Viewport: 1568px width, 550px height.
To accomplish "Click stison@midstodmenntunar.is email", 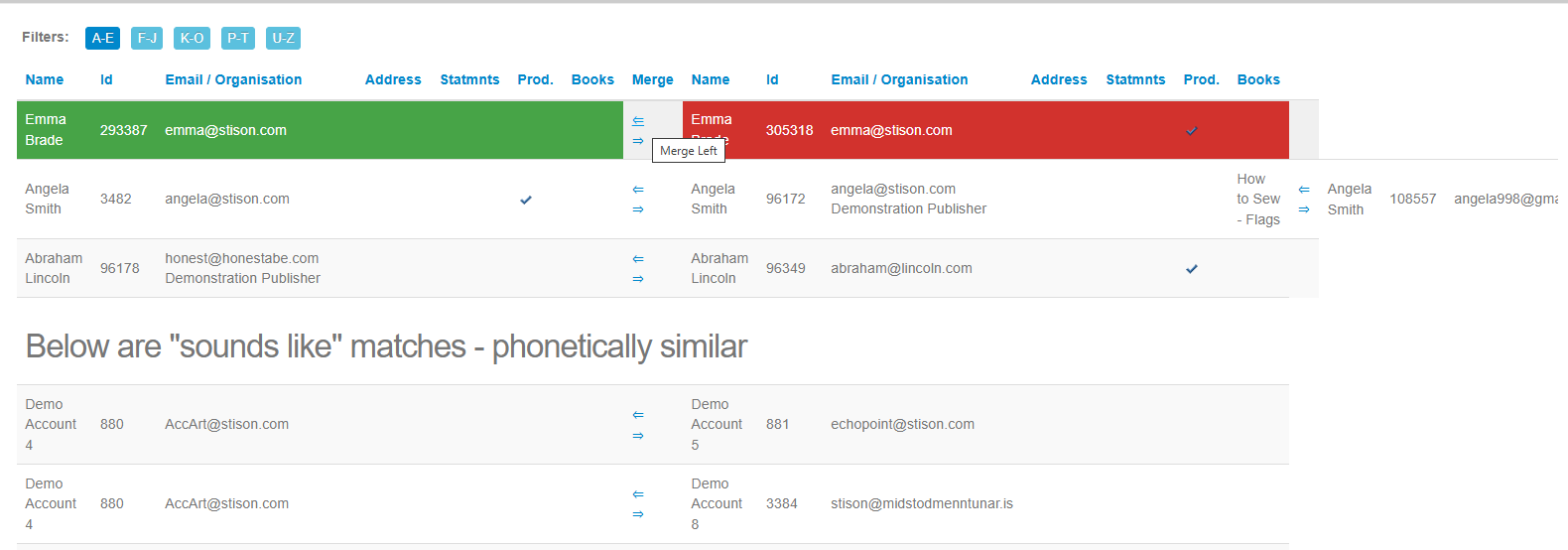I will coord(922,503).
